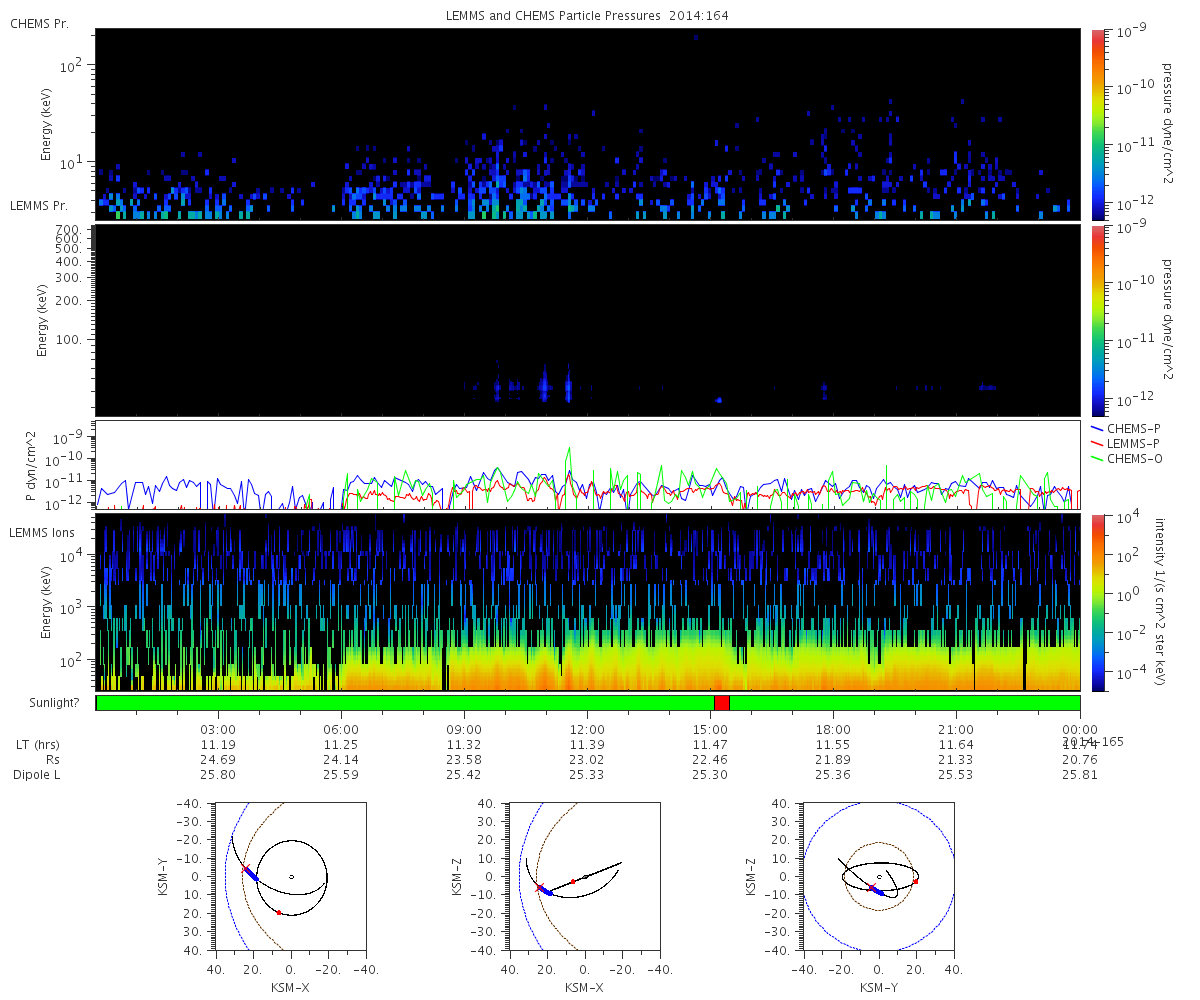Open the KSM-X versus KSM-Z orbit plot
Image resolution: width=1200 pixels, height=1000 pixels.
tap(584, 877)
